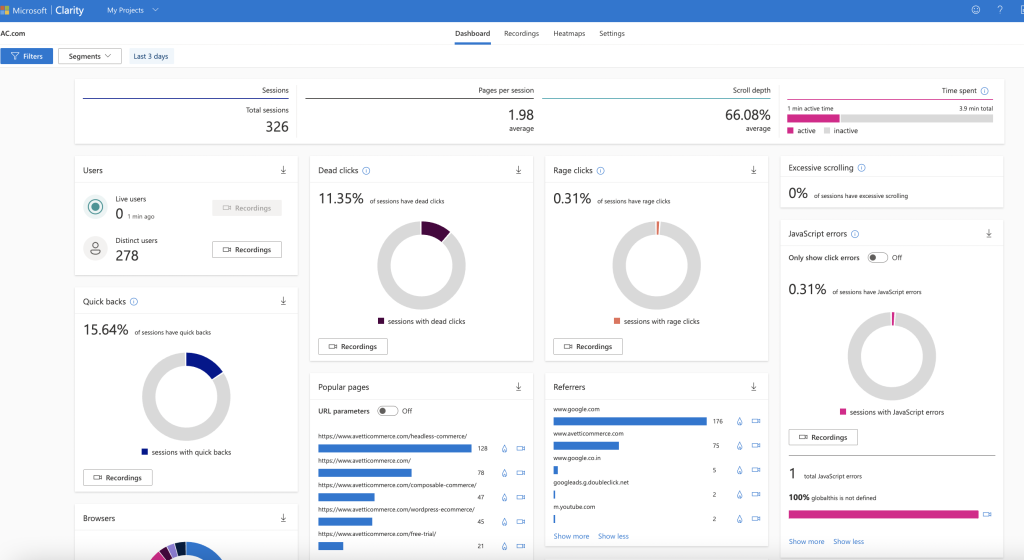This screenshot has width=1024, height=560.
Task: Open Recordings for JavaScript errors
Action: pyautogui.click(x=823, y=437)
